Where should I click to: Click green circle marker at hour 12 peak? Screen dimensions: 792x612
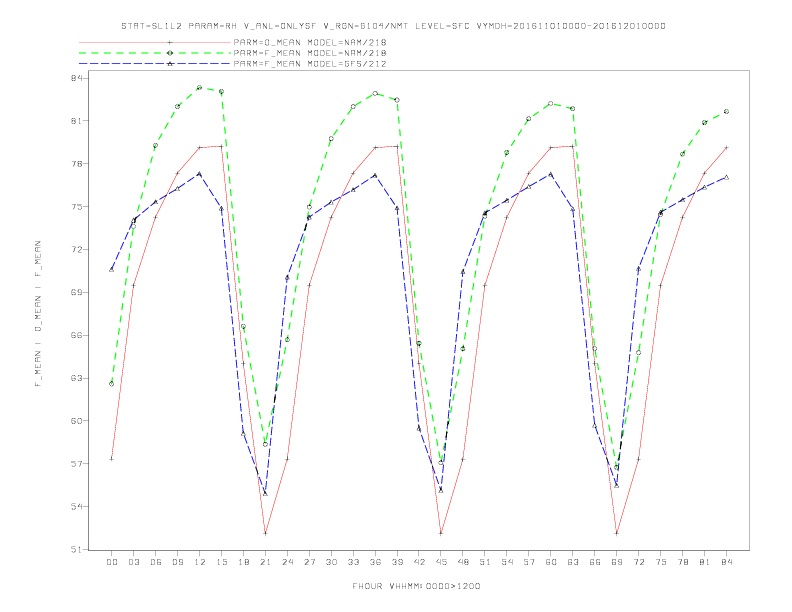200,87
